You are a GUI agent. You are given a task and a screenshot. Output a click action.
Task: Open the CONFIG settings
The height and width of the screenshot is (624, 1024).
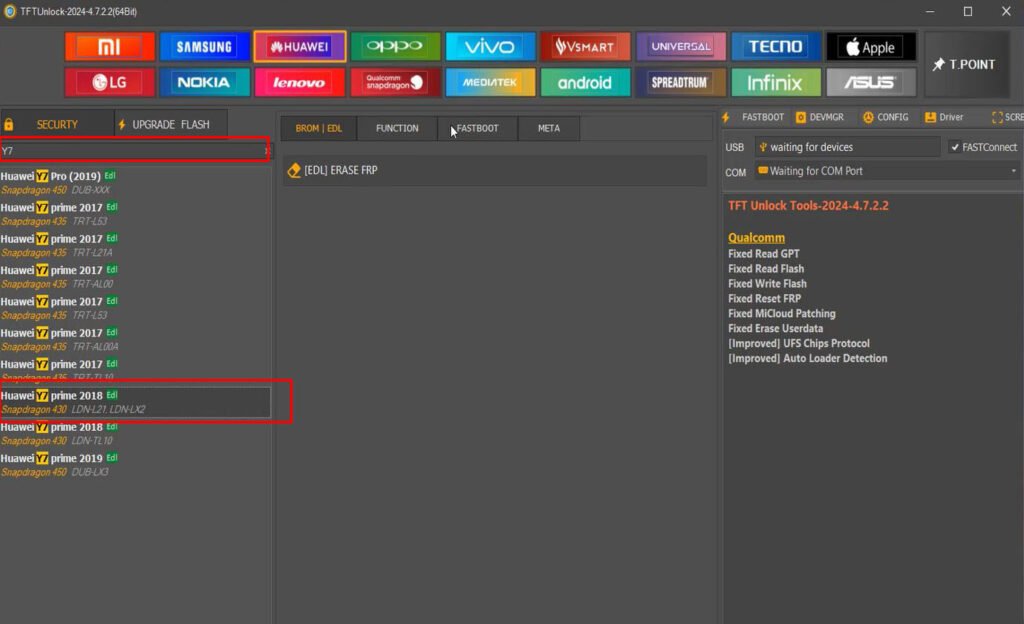(x=886, y=117)
